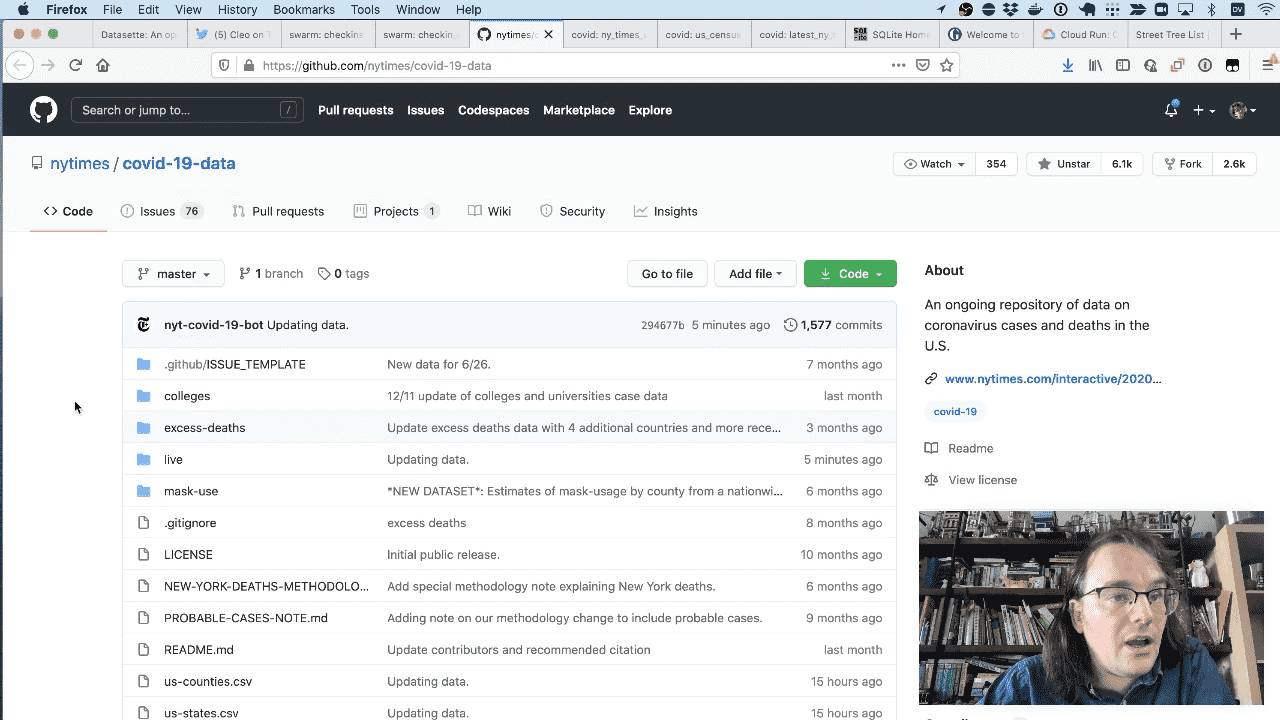The image size is (1280, 720).
Task: Click Marketplace in GitHub header
Action: pyautogui.click(x=579, y=110)
